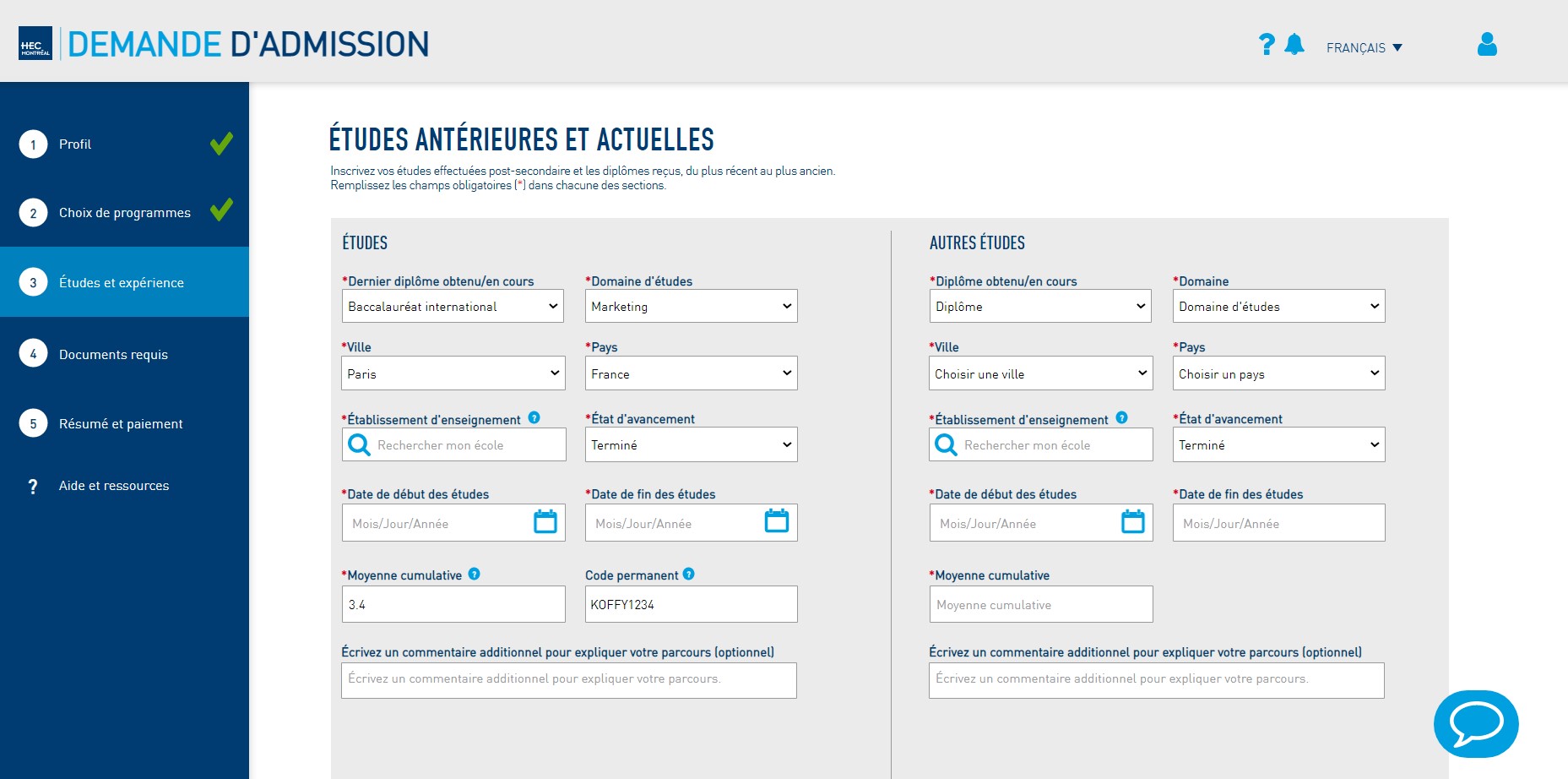Viewport: 1568px width, 779px height.
Task: Open the Résumé et paiement step
Action: click(121, 424)
